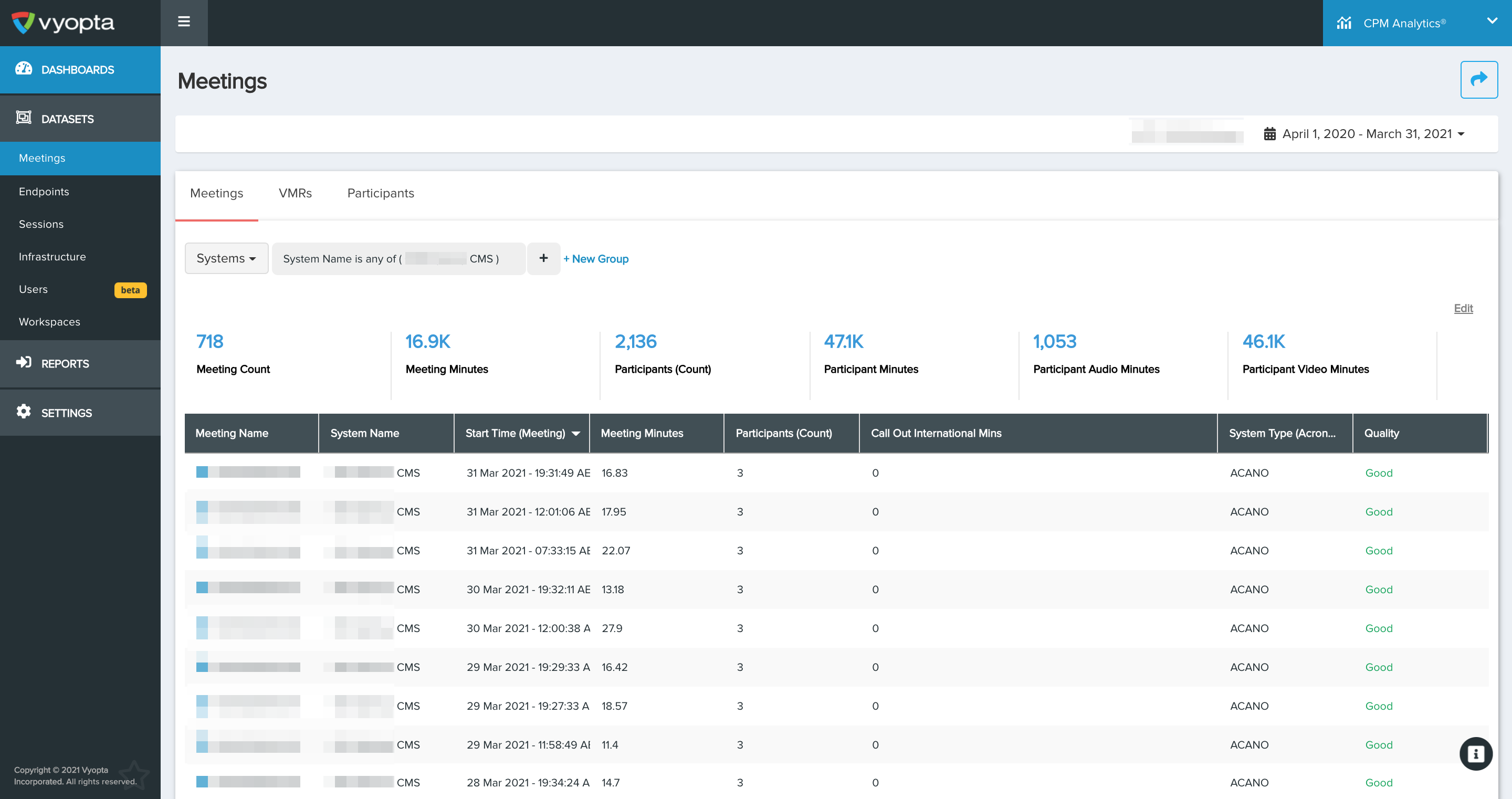Click the 29 Mar 2021 - 19:27:33 start time
1512x799 pixels.
click(528, 706)
